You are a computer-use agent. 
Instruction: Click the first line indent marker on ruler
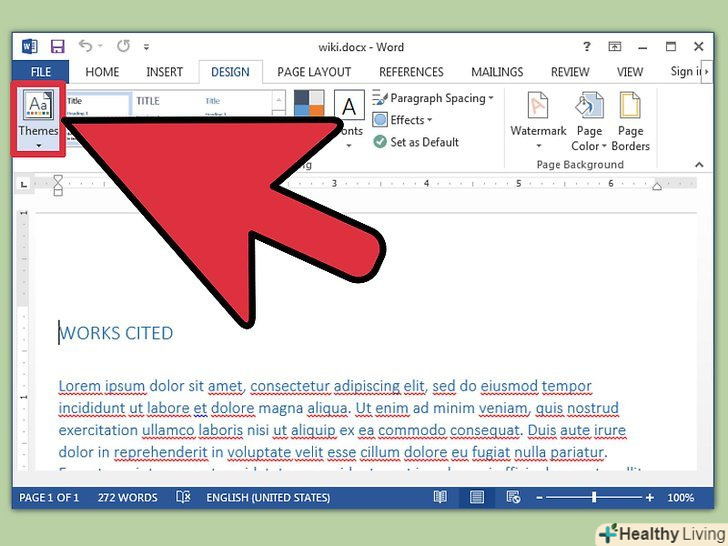[x=58, y=179]
